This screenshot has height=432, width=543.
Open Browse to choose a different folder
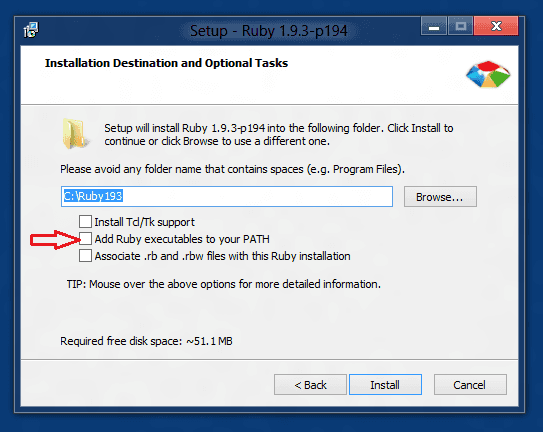(440, 197)
